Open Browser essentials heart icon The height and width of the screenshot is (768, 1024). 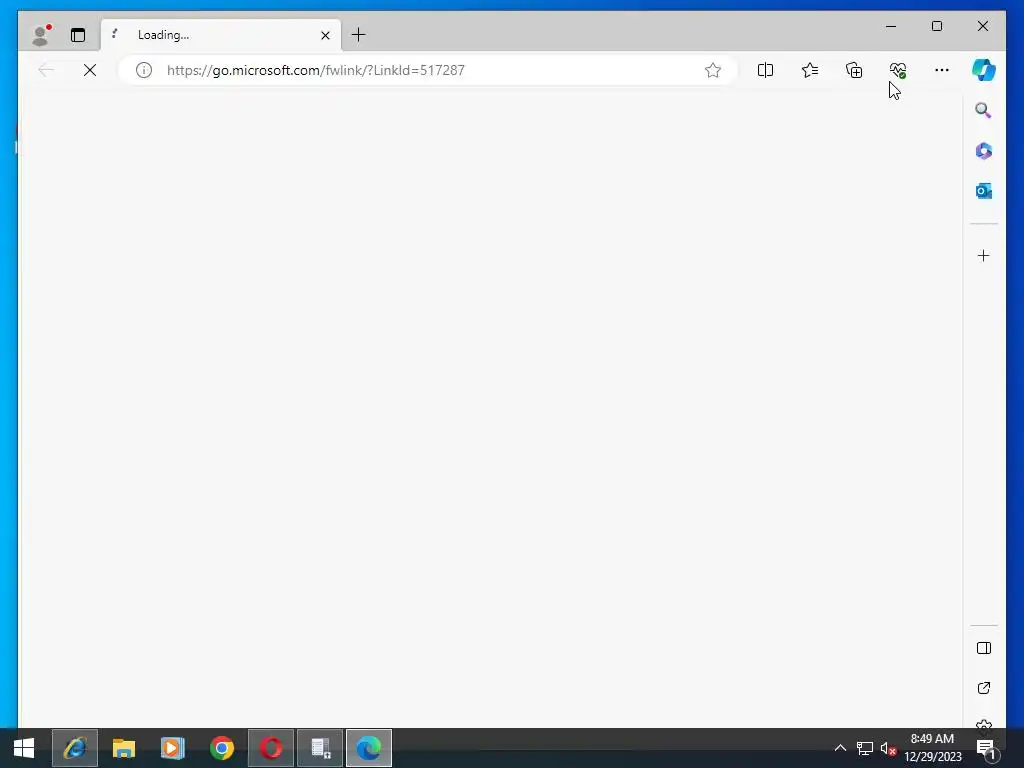(898, 70)
